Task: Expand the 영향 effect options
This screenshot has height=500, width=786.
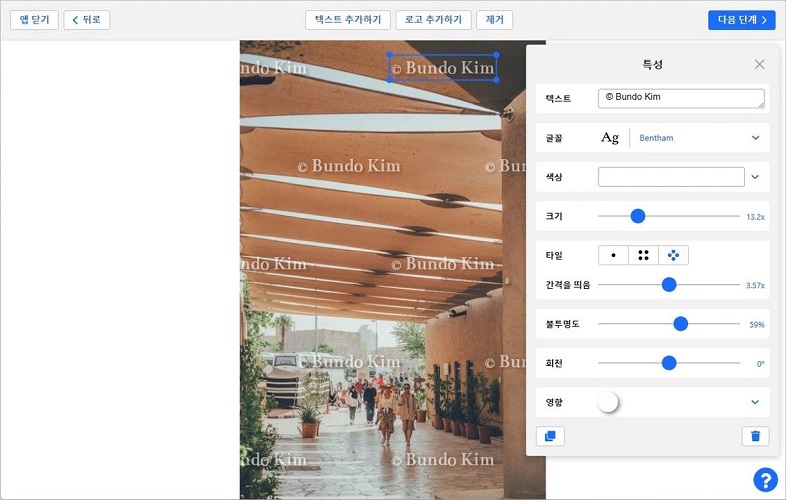Action: pyautogui.click(x=755, y=402)
